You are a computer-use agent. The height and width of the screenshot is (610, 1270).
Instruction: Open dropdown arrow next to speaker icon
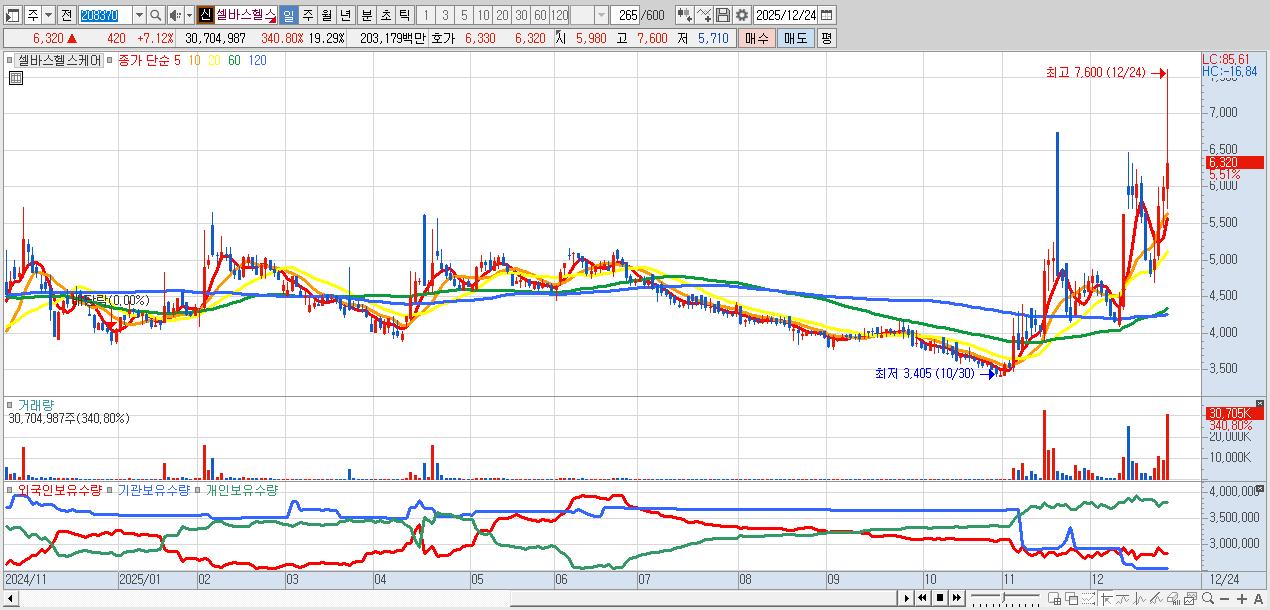click(x=189, y=15)
